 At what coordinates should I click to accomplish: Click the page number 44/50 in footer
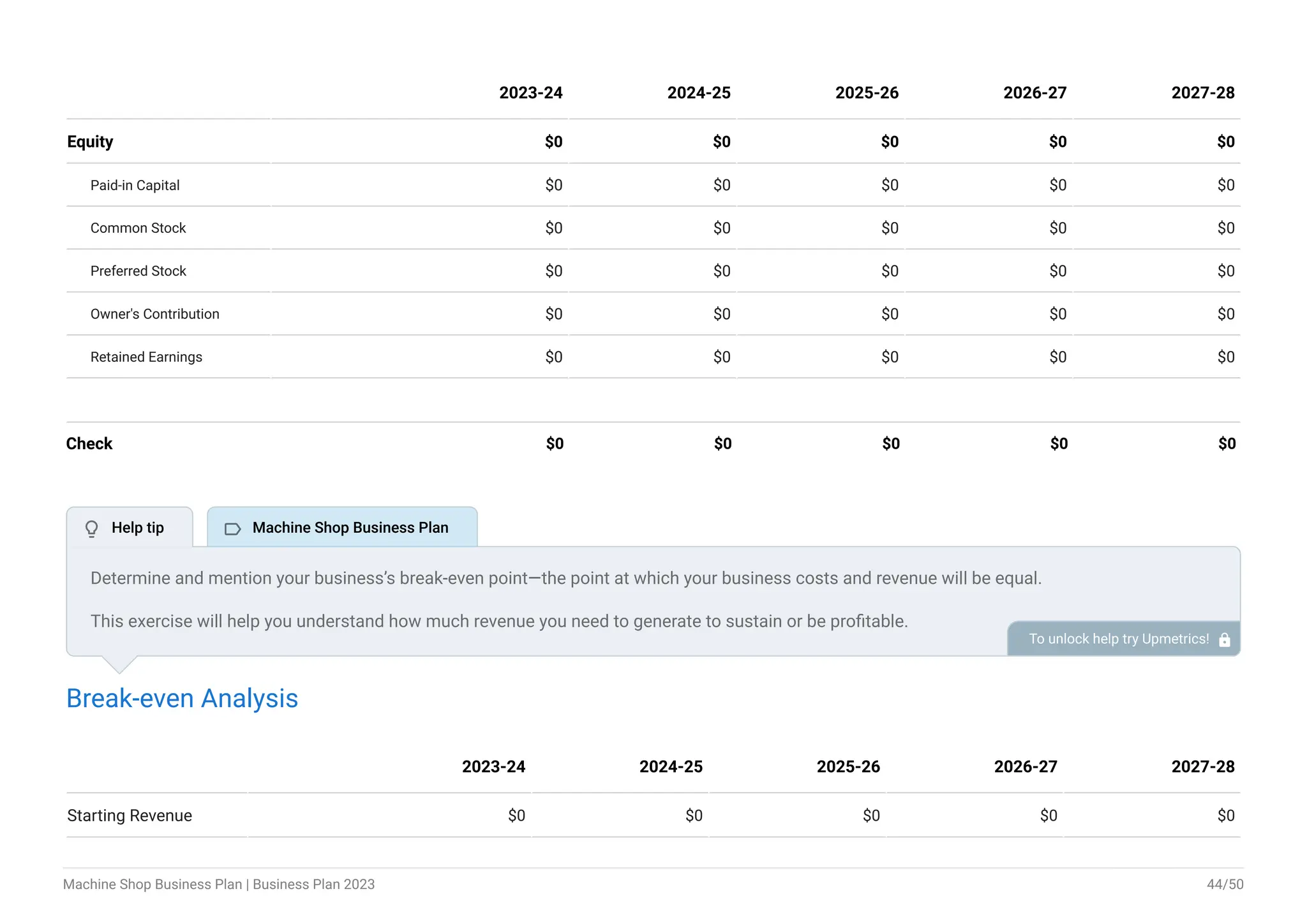click(1224, 884)
